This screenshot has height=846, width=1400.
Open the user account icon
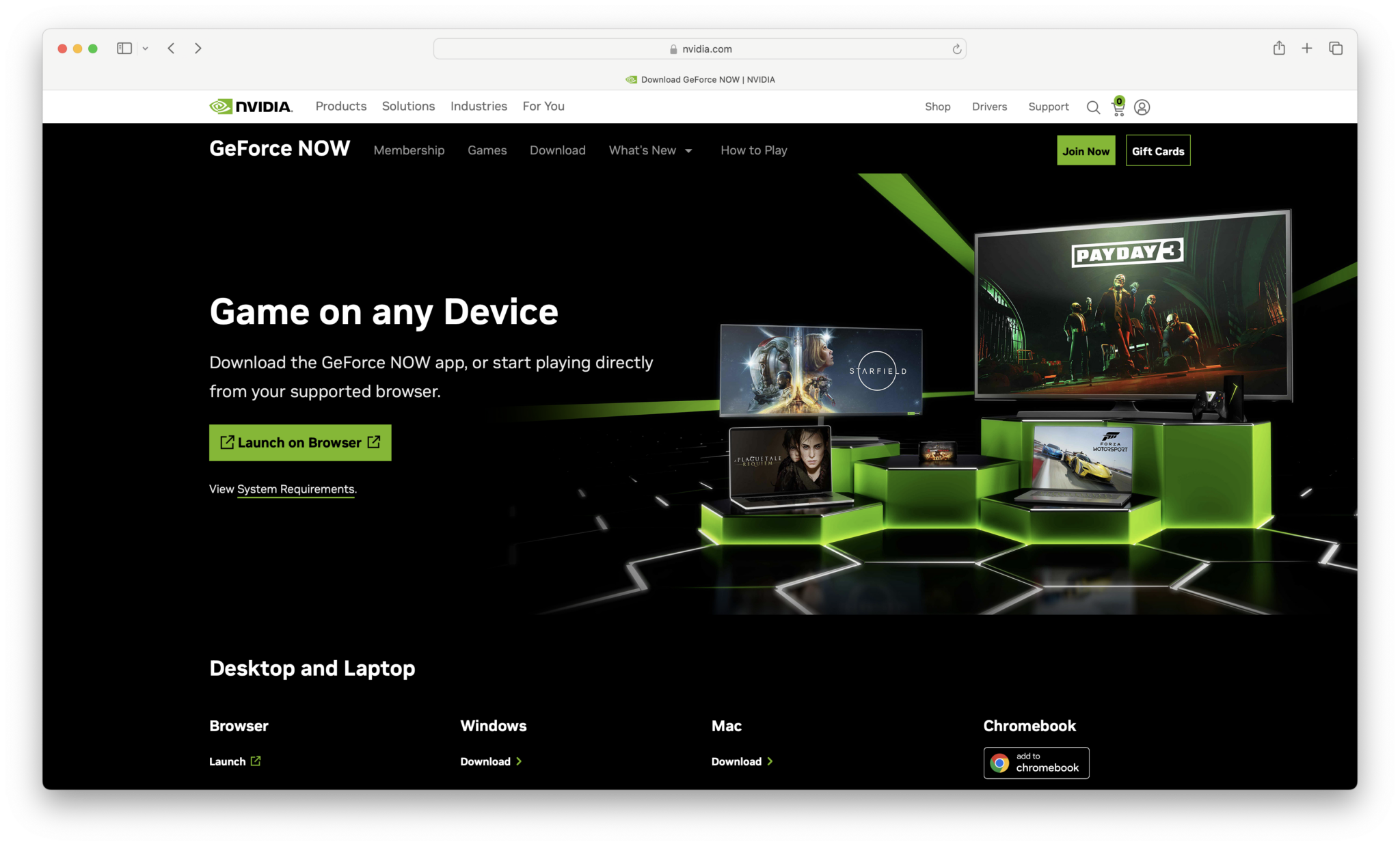coord(1142,107)
